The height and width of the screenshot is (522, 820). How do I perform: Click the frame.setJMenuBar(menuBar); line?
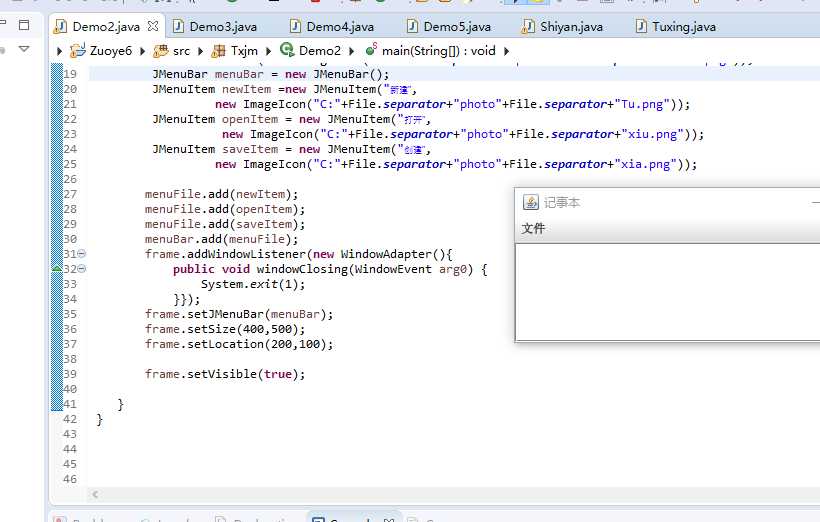click(x=239, y=314)
